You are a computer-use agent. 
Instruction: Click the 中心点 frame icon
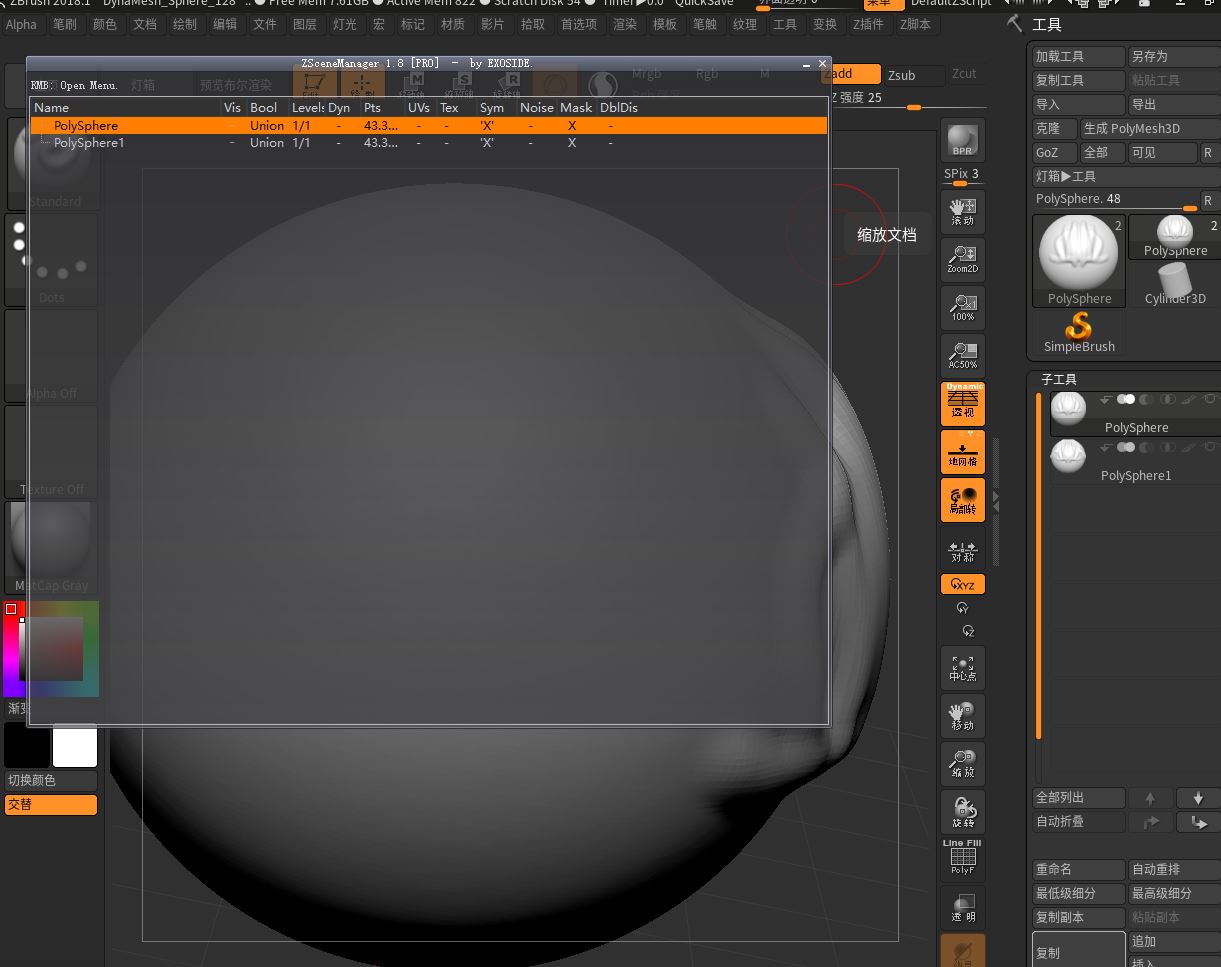pyautogui.click(x=962, y=668)
